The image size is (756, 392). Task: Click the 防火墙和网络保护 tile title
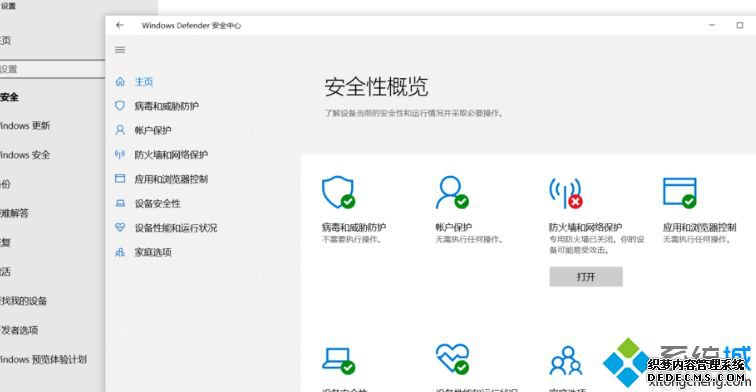click(x=585, y=227)
